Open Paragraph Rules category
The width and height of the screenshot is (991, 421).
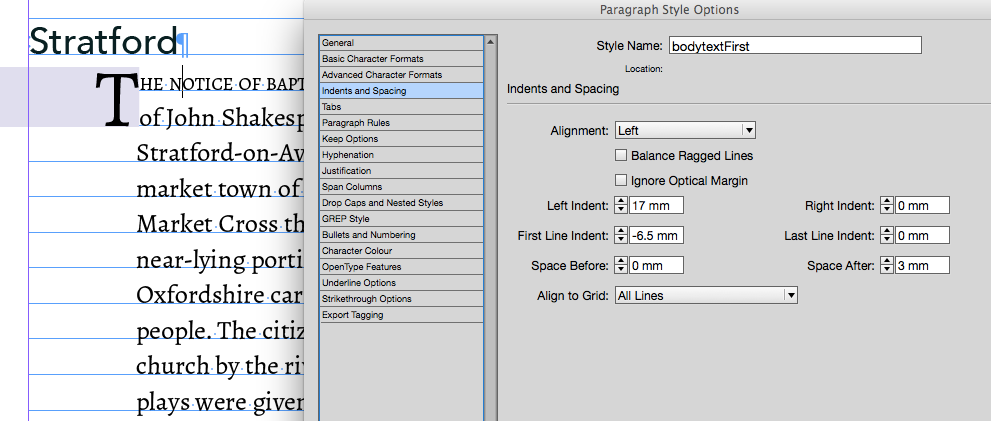[402, 123]
